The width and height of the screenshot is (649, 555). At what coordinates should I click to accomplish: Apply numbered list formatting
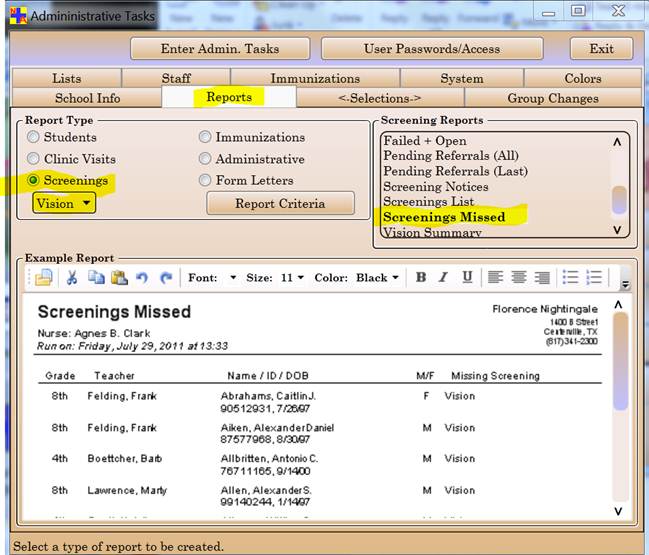pos(594,277)
